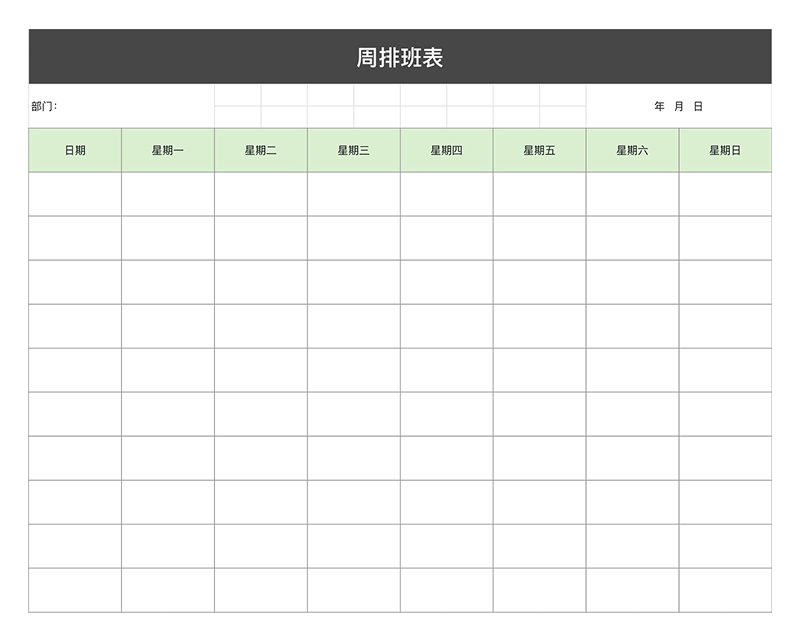
Task: Select the 星期二 column header
Action: pyautogui.click(x=261, y=150)
